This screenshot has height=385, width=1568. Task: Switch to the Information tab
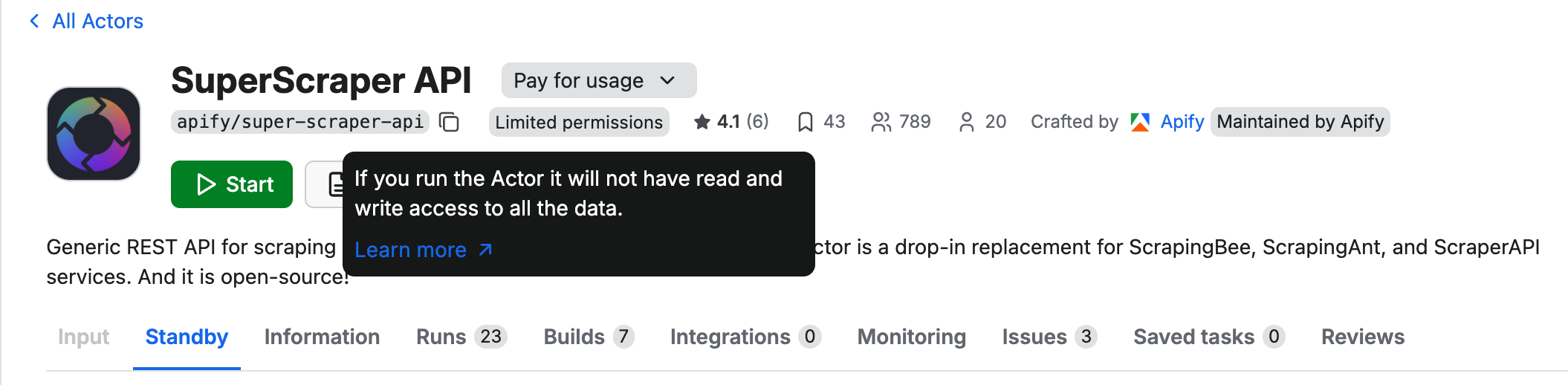[322, 337]
